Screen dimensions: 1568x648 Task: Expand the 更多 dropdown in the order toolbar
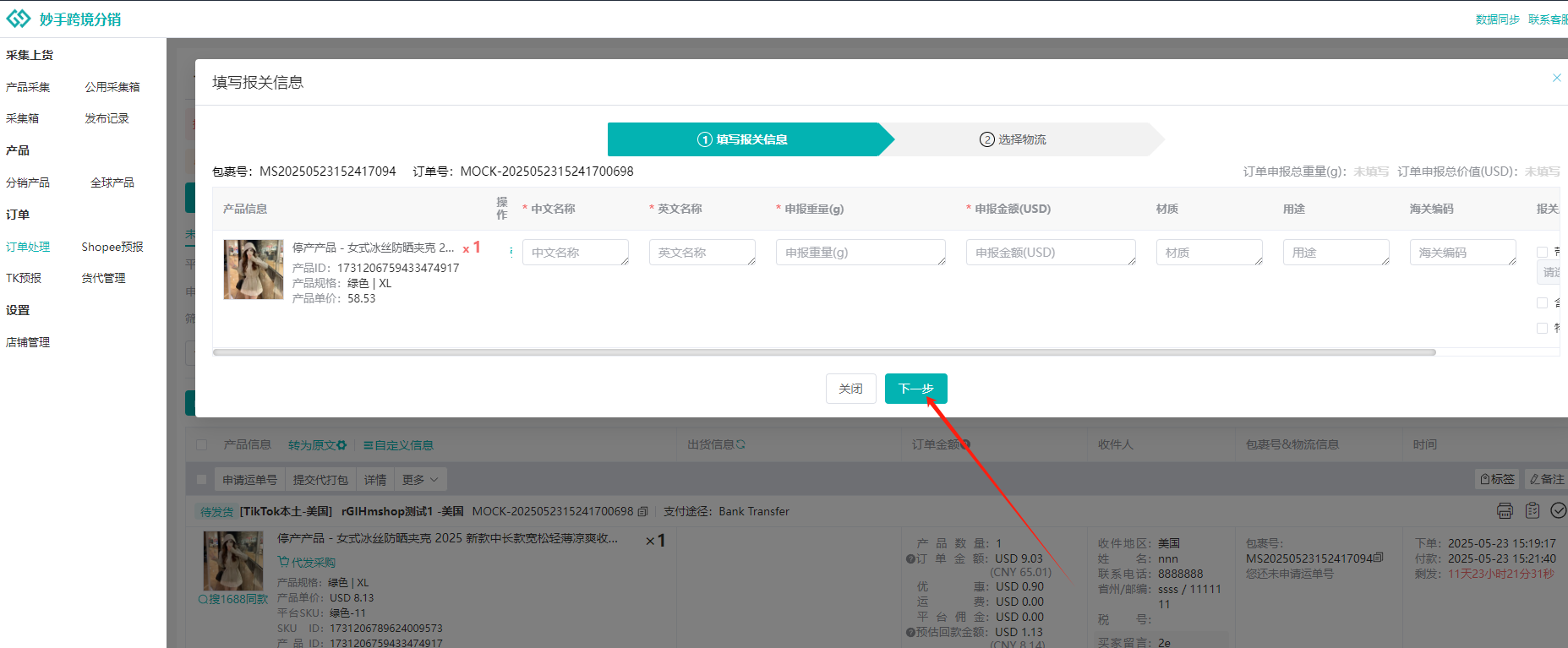[420, 479]
